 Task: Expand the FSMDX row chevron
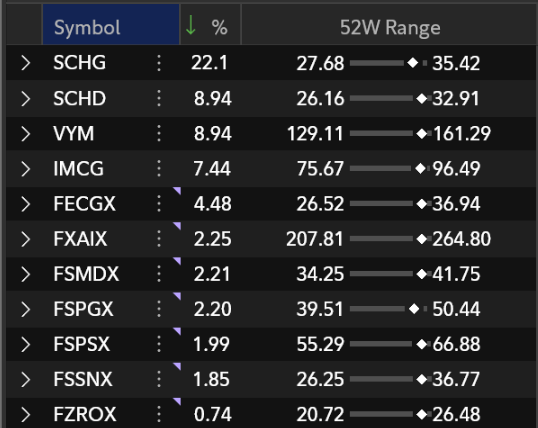click(x=25, y=274)
